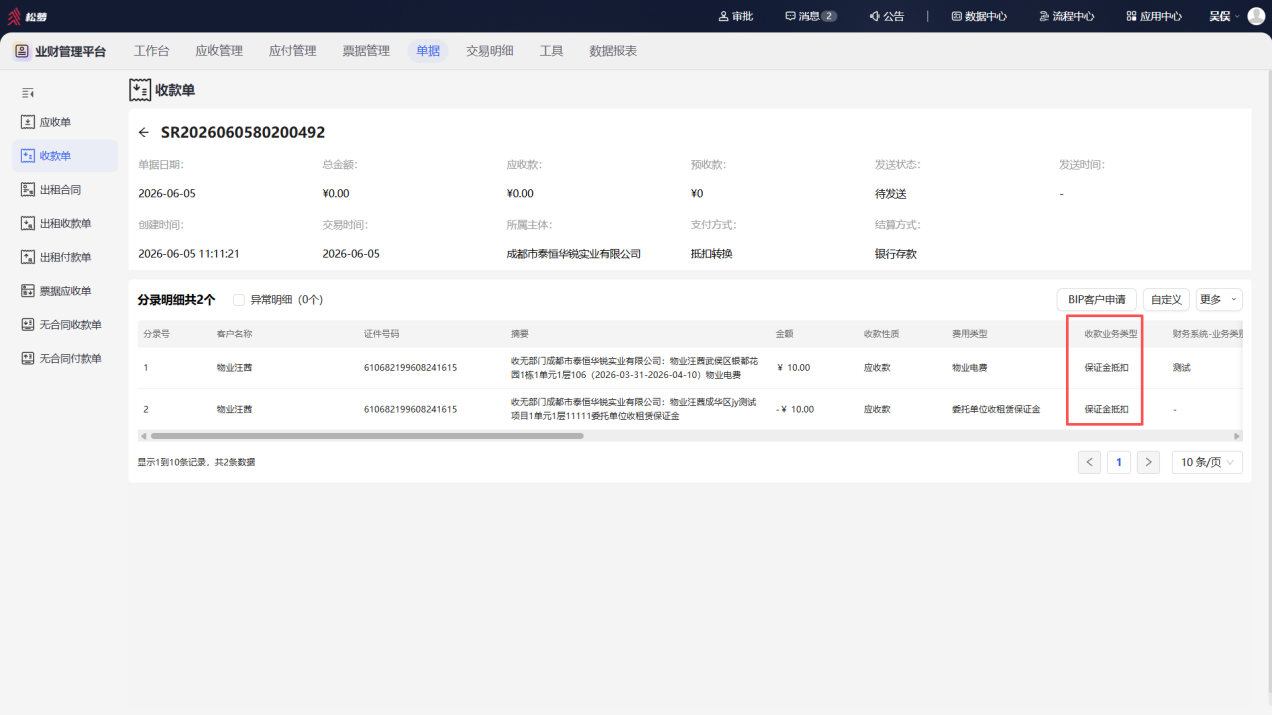The width and height of the screenshot is (1272, 715).
Task: Select the 单据 tab
Action: point(428,51)
